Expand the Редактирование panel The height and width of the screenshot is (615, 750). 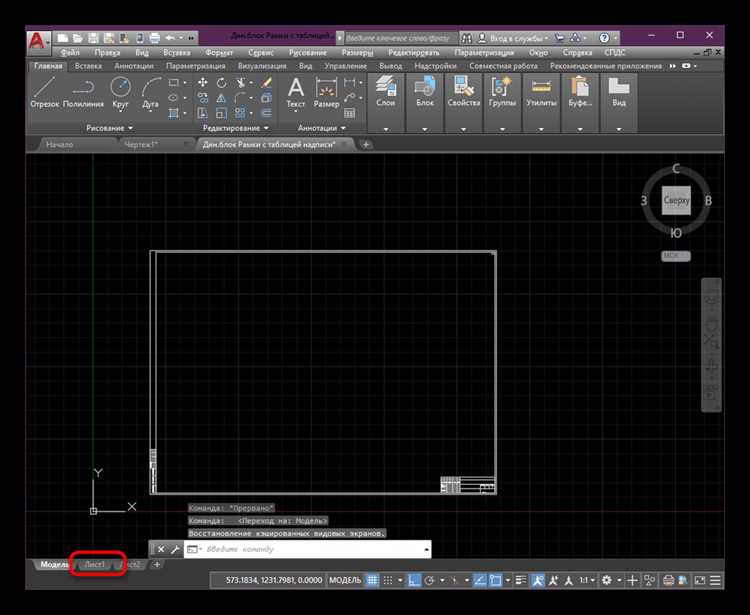[x=236, y=128]
